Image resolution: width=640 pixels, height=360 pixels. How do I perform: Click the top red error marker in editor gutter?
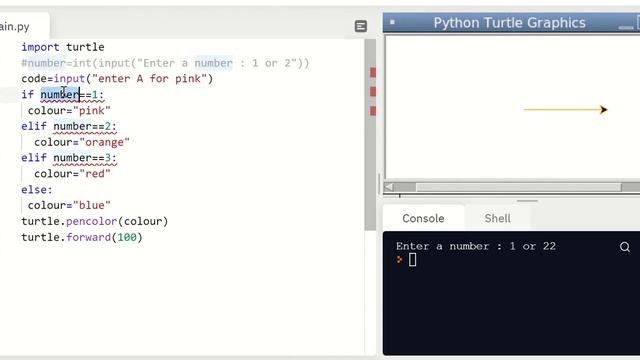click(373, 73)
